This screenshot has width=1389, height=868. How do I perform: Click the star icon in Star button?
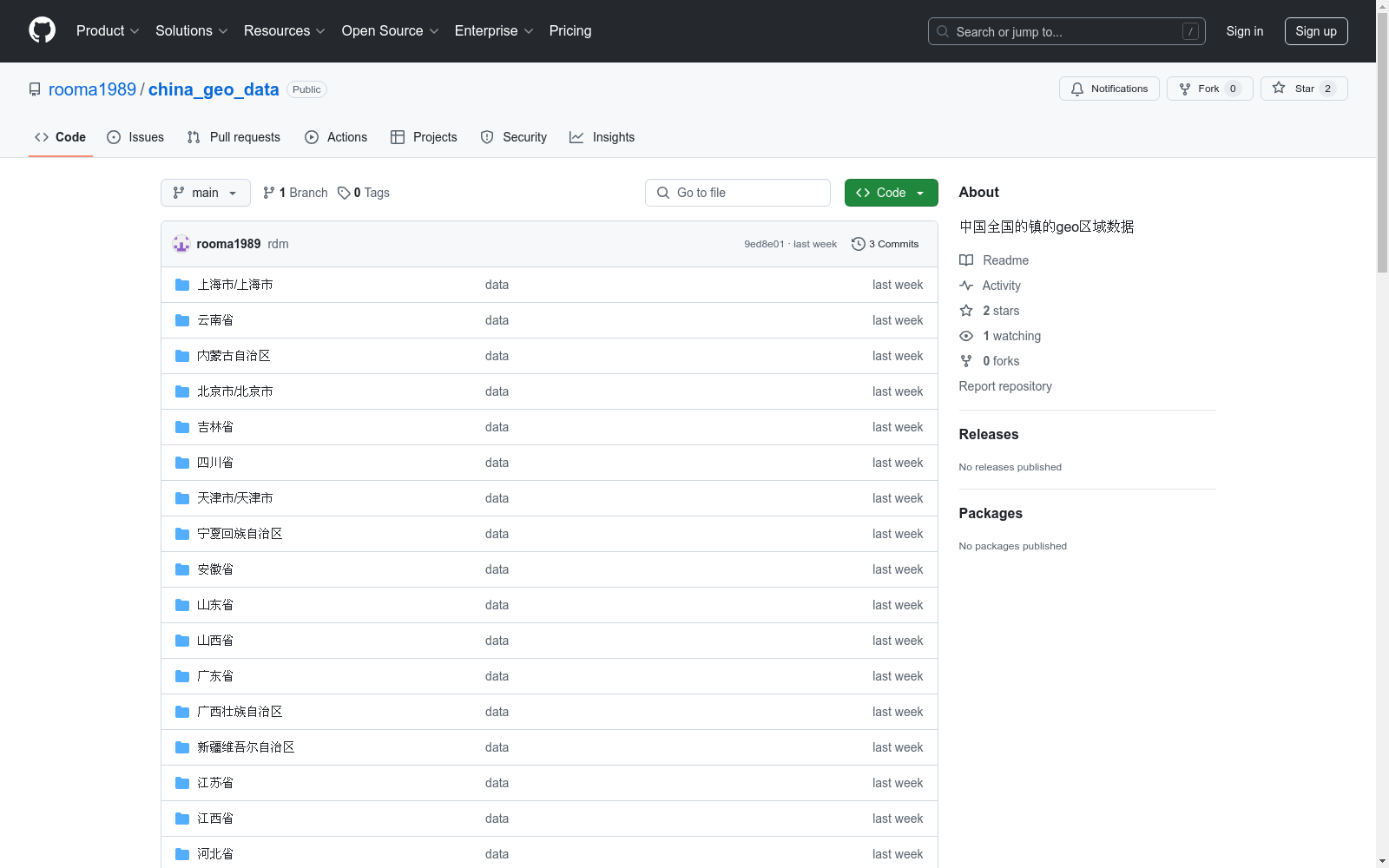[1279, 88]
